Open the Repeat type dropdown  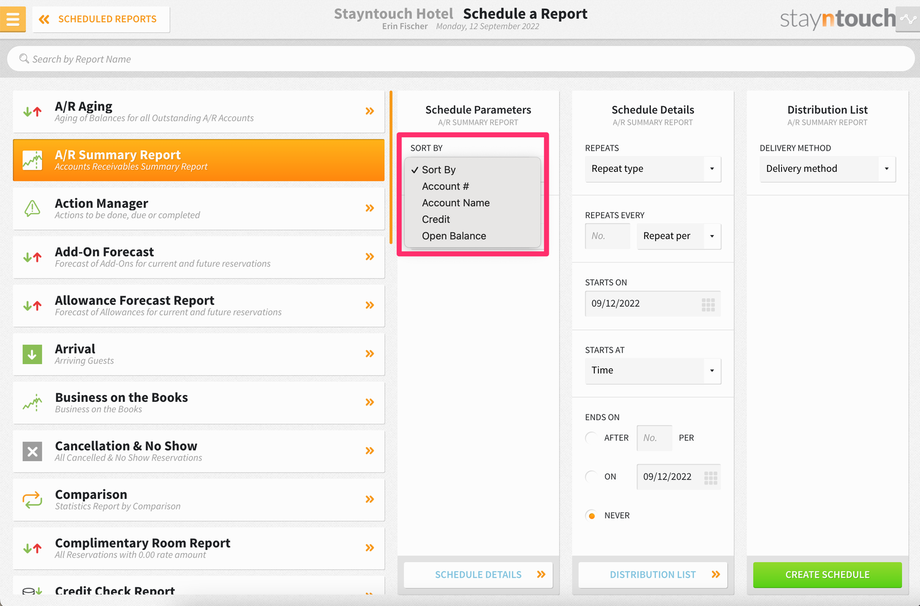coord(652,169)
